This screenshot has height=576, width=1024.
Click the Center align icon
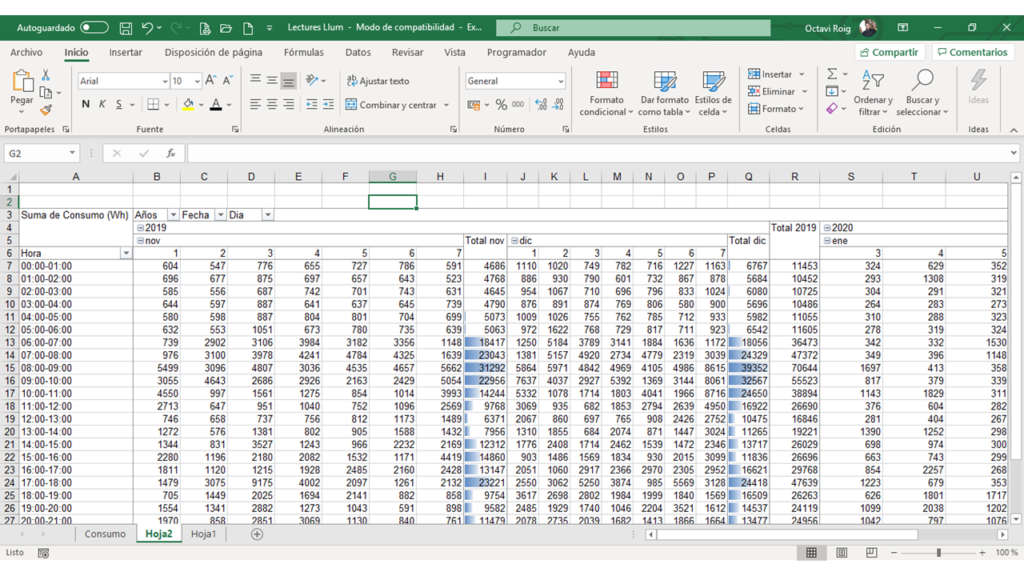coord(272,104)
